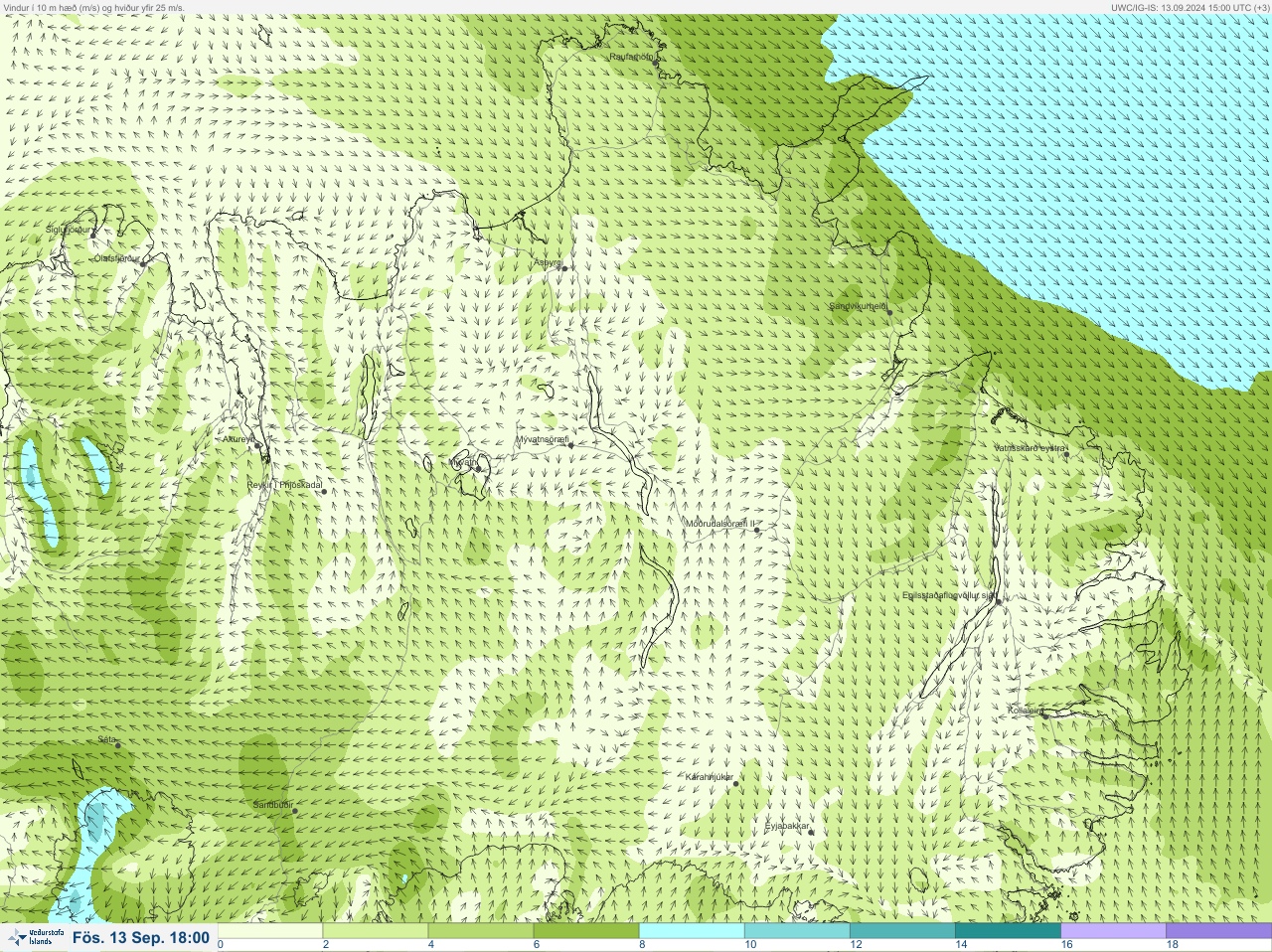This screenshot has width=1272, height=952.
Task: Select the Reykir í Fnjóskadal station marker
Action: tap(323, 492)
